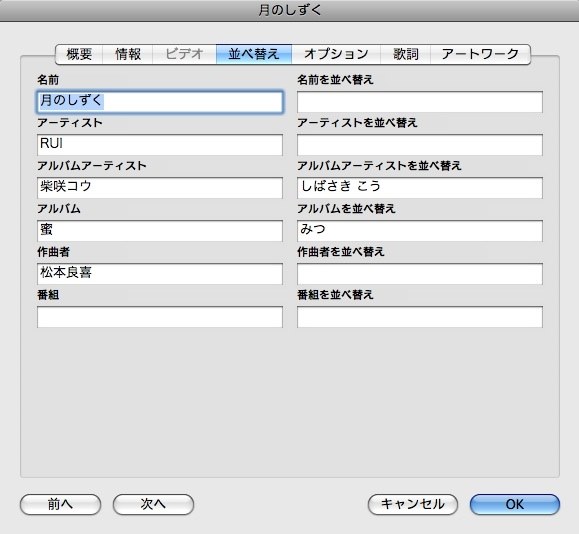
Task: Click the empty 番組を並べ替え field
Action: (x=420, y=316)
